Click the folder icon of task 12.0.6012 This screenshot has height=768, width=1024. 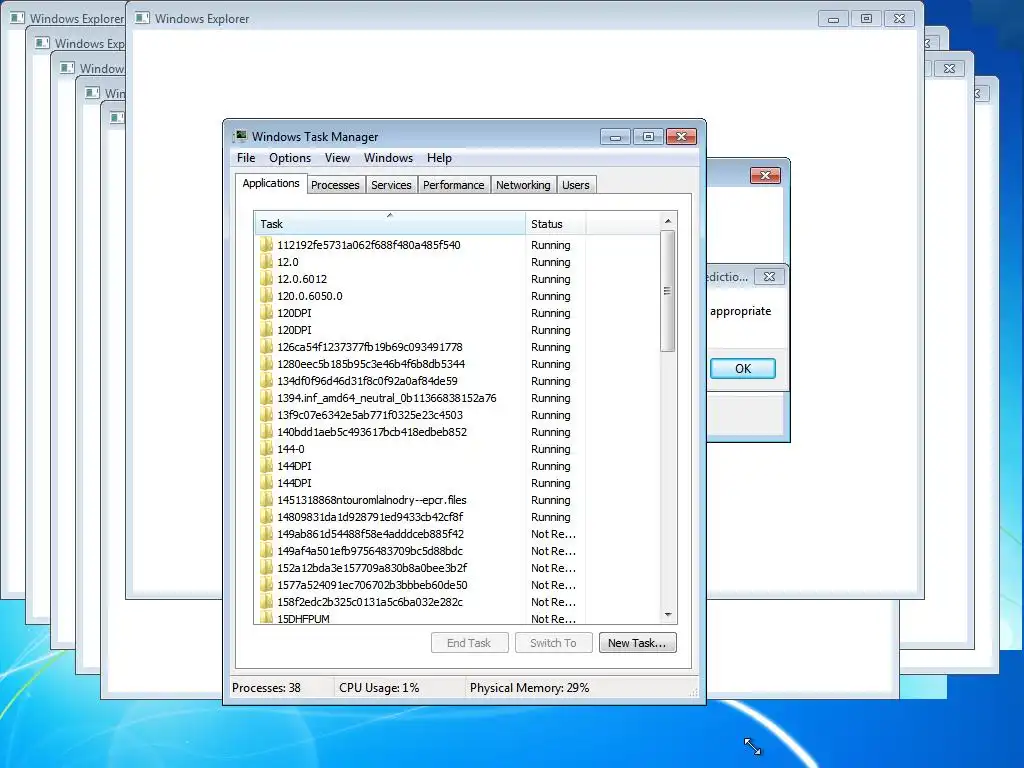pyautogui.click(x=266, y=279)
